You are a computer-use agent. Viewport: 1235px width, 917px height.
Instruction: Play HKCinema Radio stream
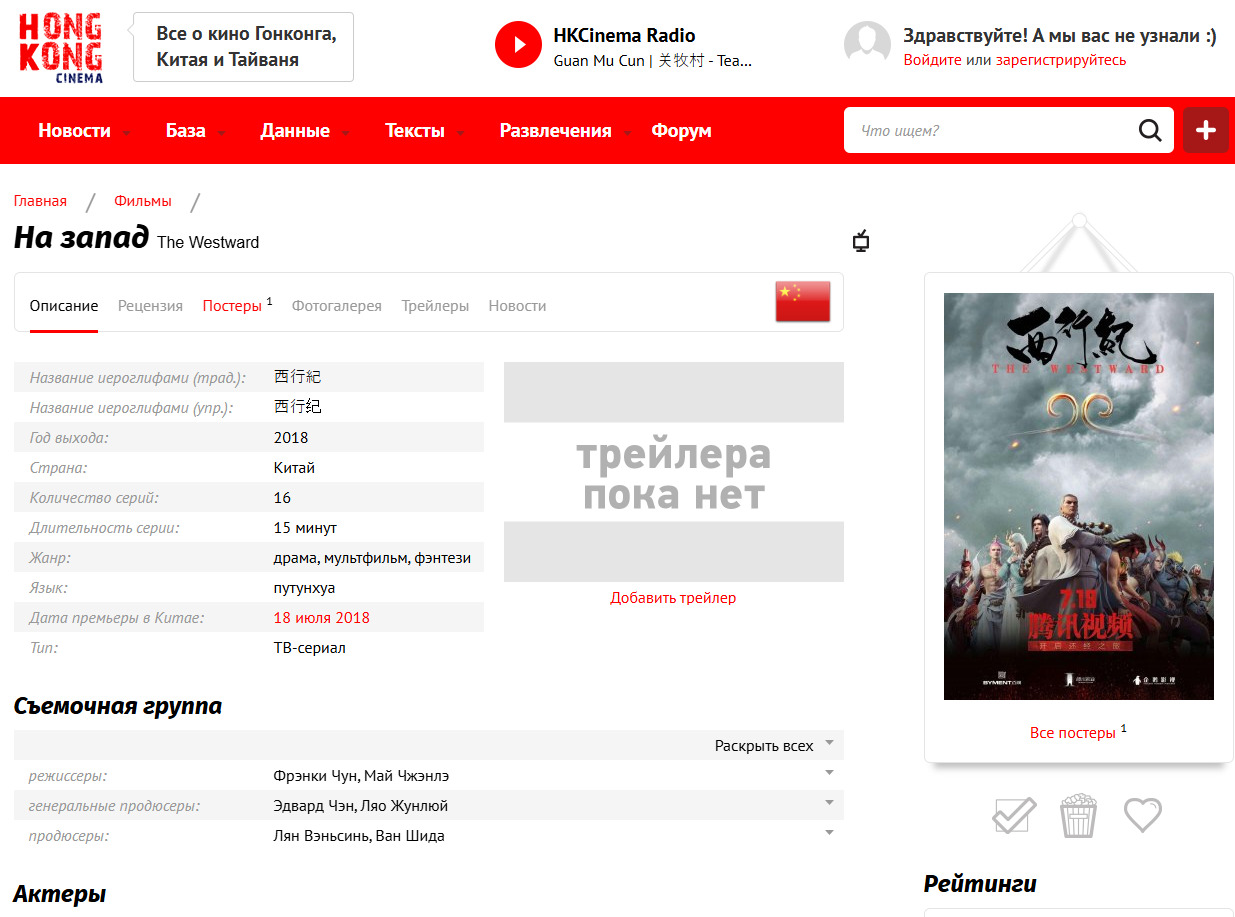pos(518,45)
